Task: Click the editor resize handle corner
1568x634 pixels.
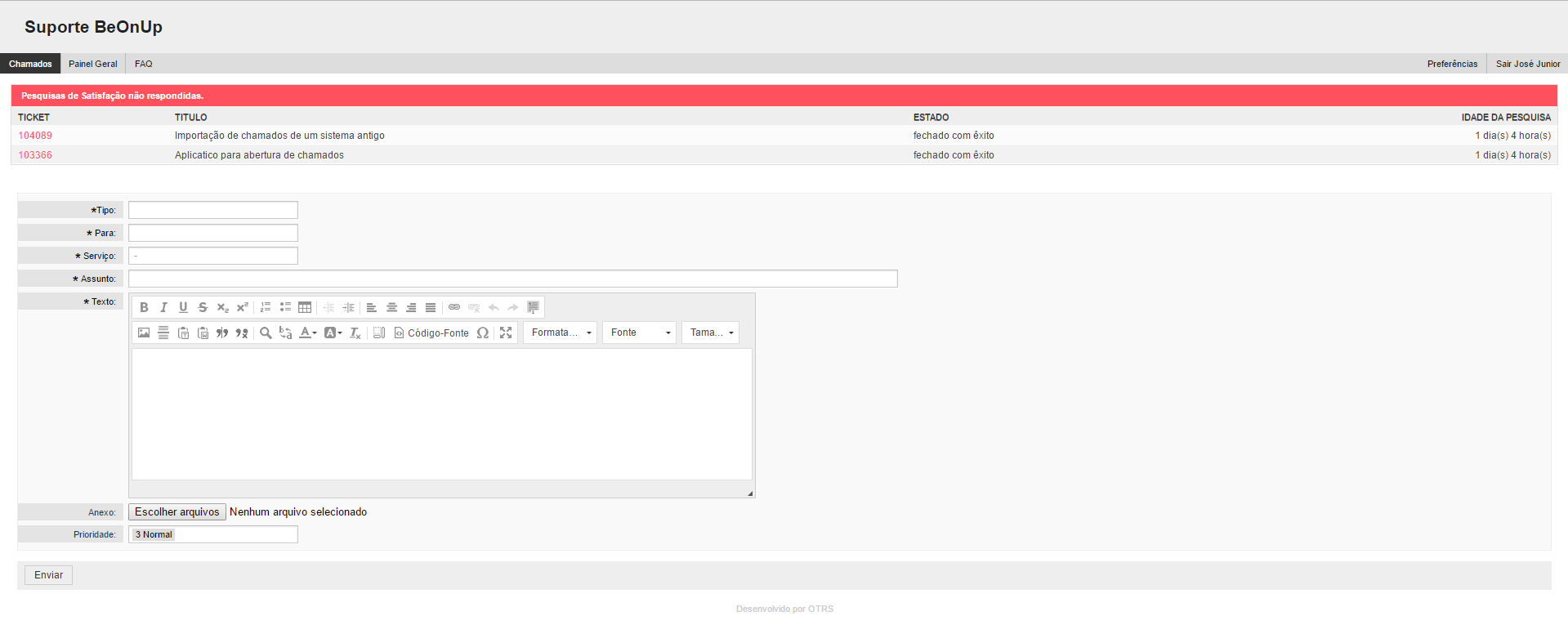Action: tap(750, 493)
